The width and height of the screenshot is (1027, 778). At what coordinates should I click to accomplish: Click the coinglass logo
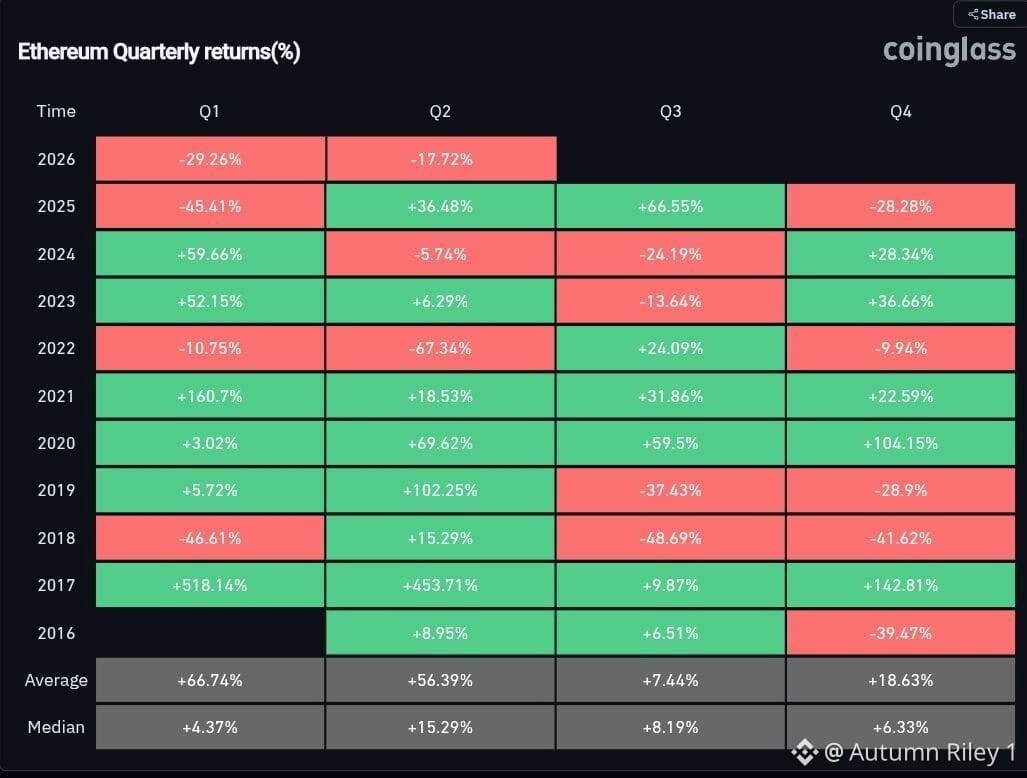coord(949,50)
